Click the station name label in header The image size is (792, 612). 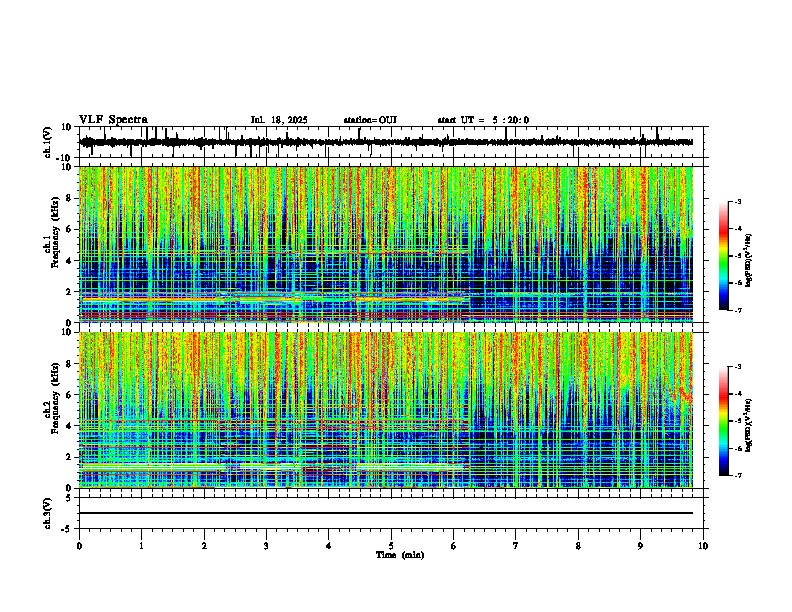point(370,120)
